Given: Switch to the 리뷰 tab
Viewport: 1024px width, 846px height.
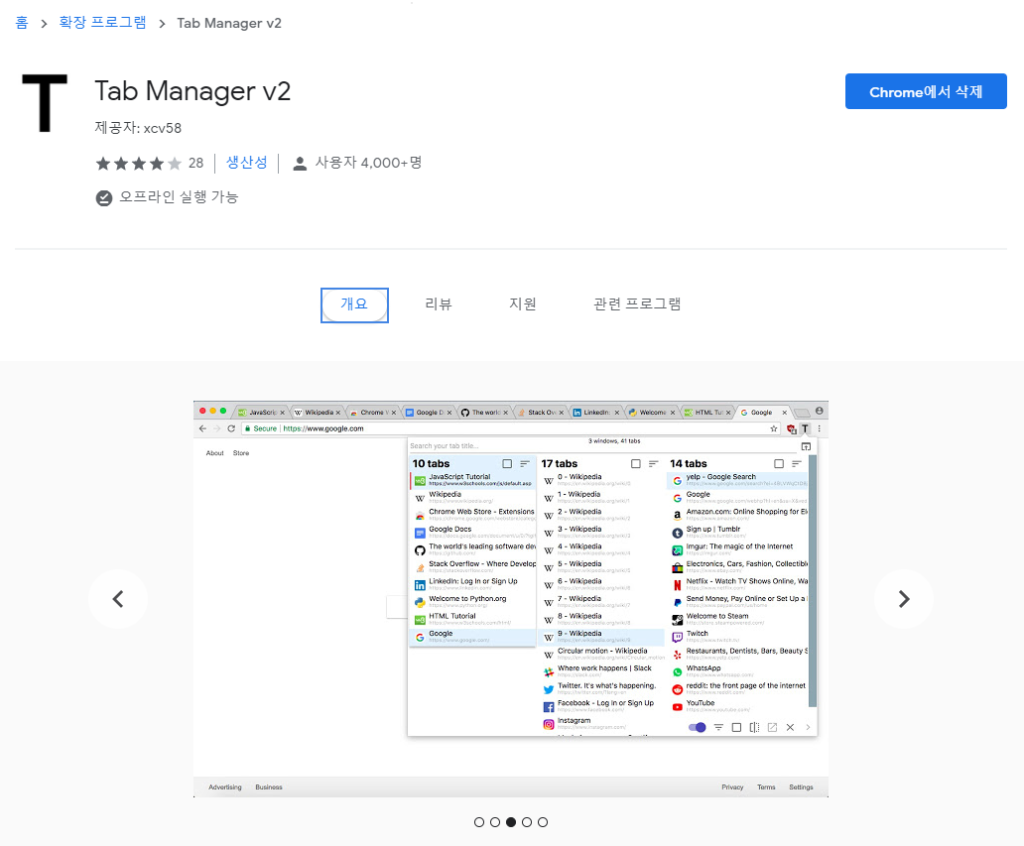Looking at the screenshot, I should click(438, 304).
